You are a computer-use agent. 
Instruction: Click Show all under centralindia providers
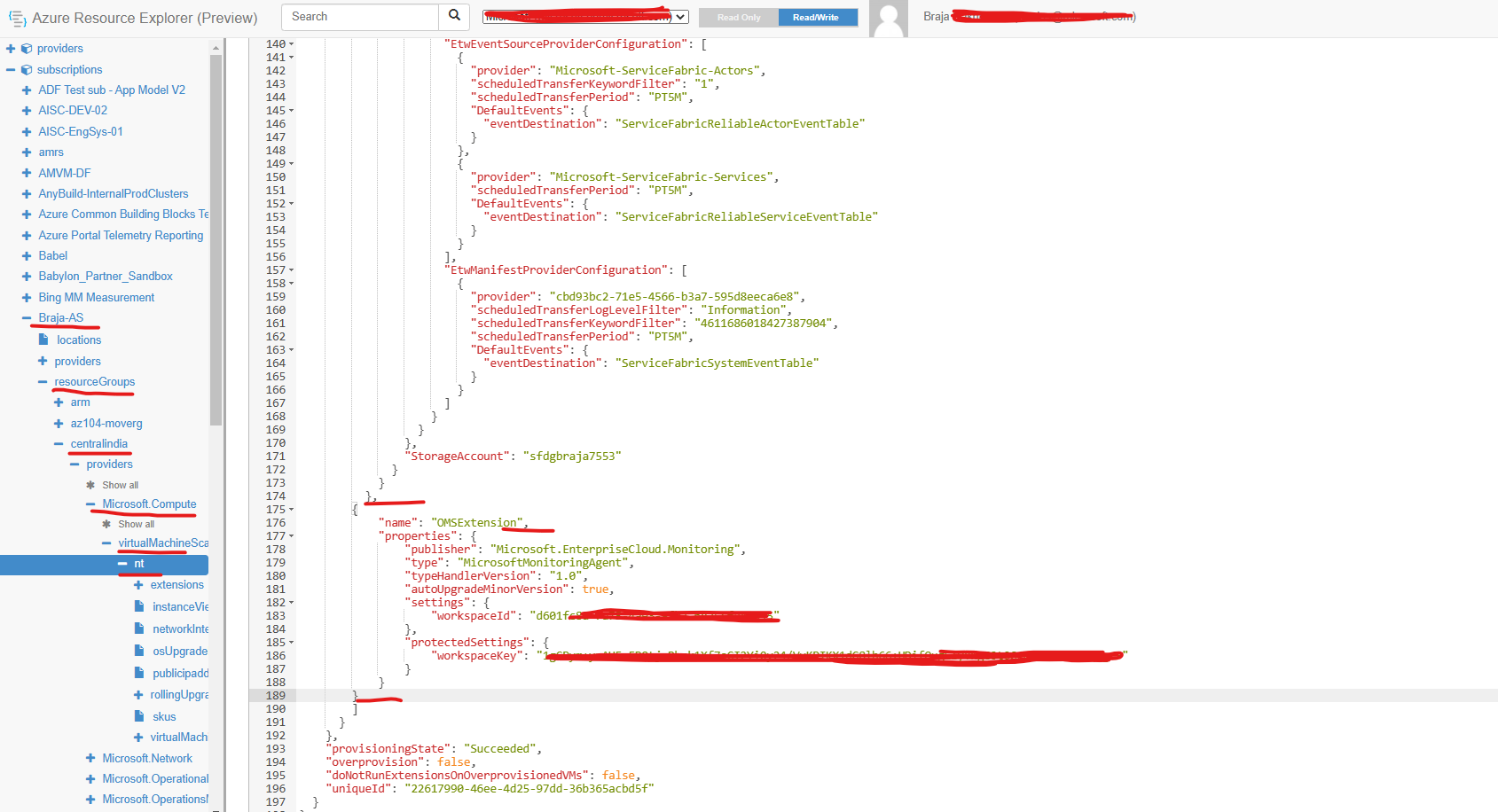(x=121, y=485)
